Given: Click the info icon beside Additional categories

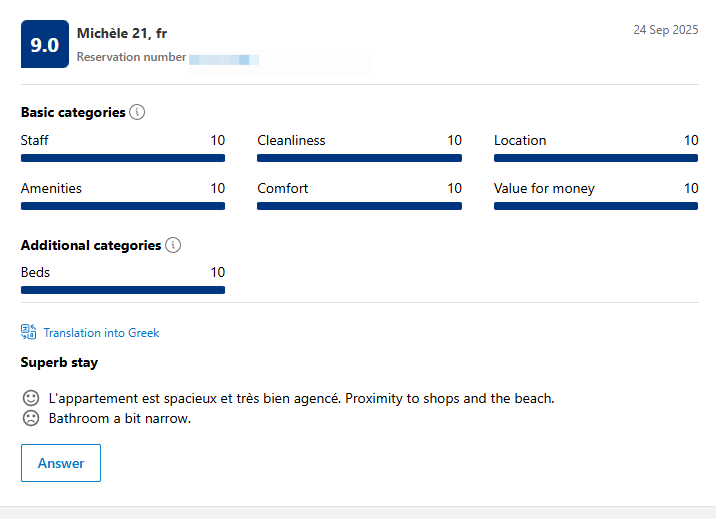Looking at the screenshot, I should pyautogui.click(x=173, y=245).
